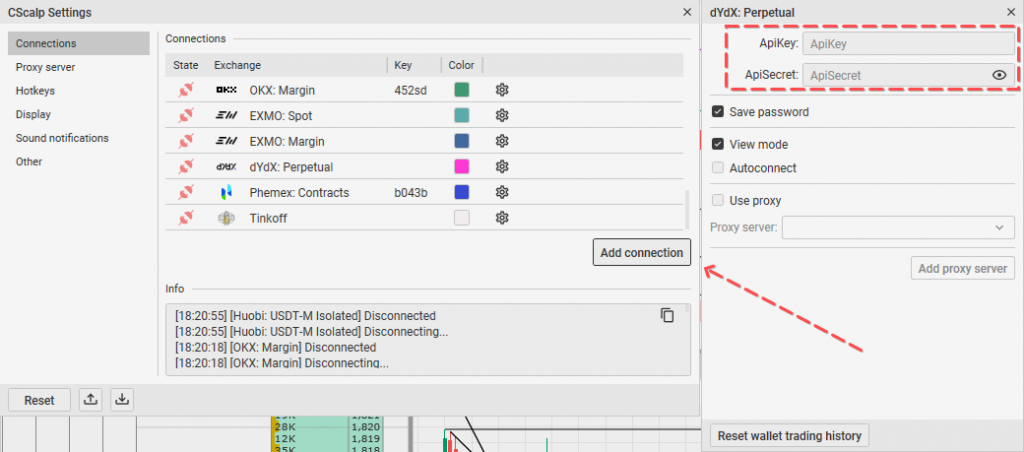The image size is (1024, 452).
Task: Click the EXMO: Margin exchange logo
Action: [x=226, y=141]
